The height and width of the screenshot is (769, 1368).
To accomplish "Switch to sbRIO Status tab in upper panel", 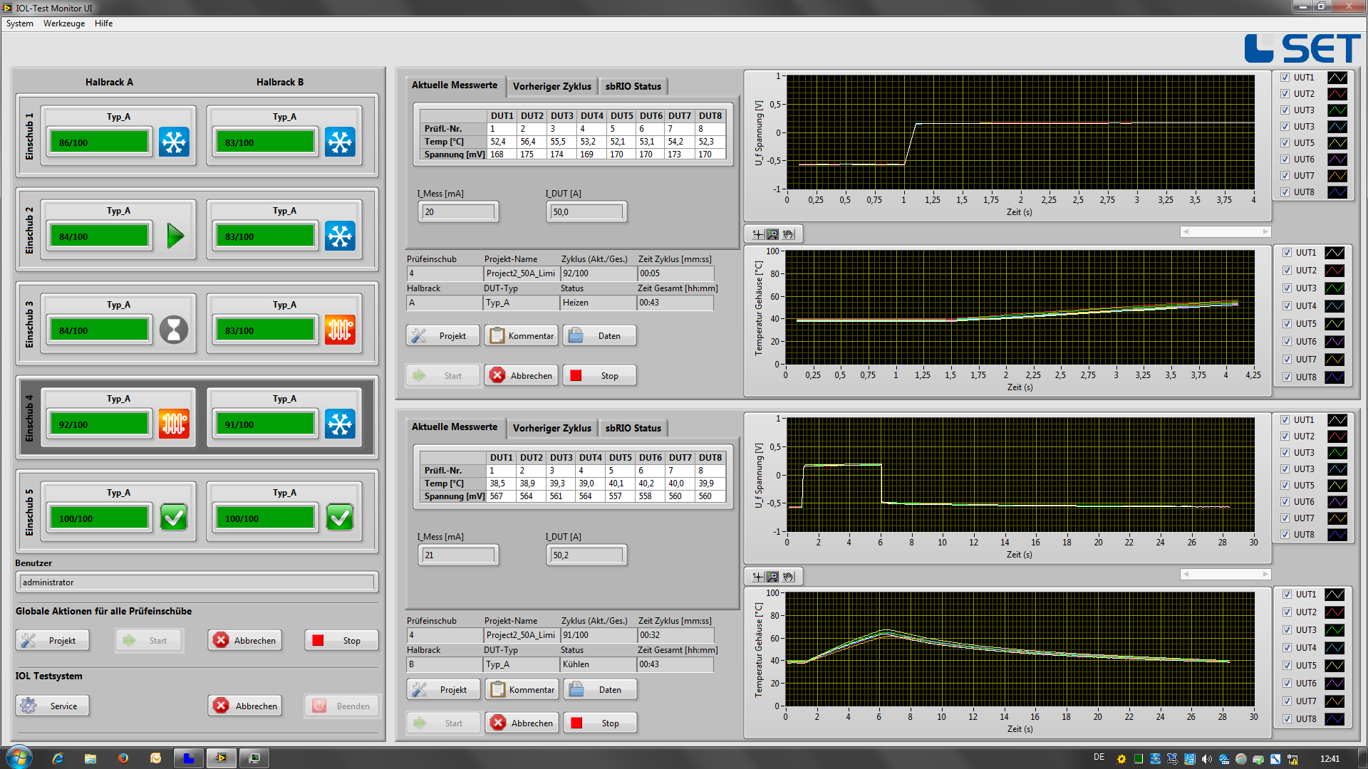I will pyautogui.click(x=633, y=87).
